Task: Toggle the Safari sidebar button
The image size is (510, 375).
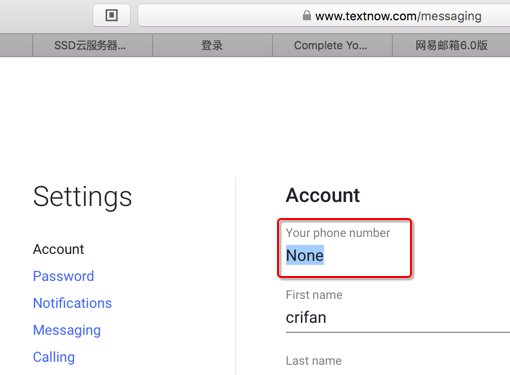Action: tap(111, 15)
